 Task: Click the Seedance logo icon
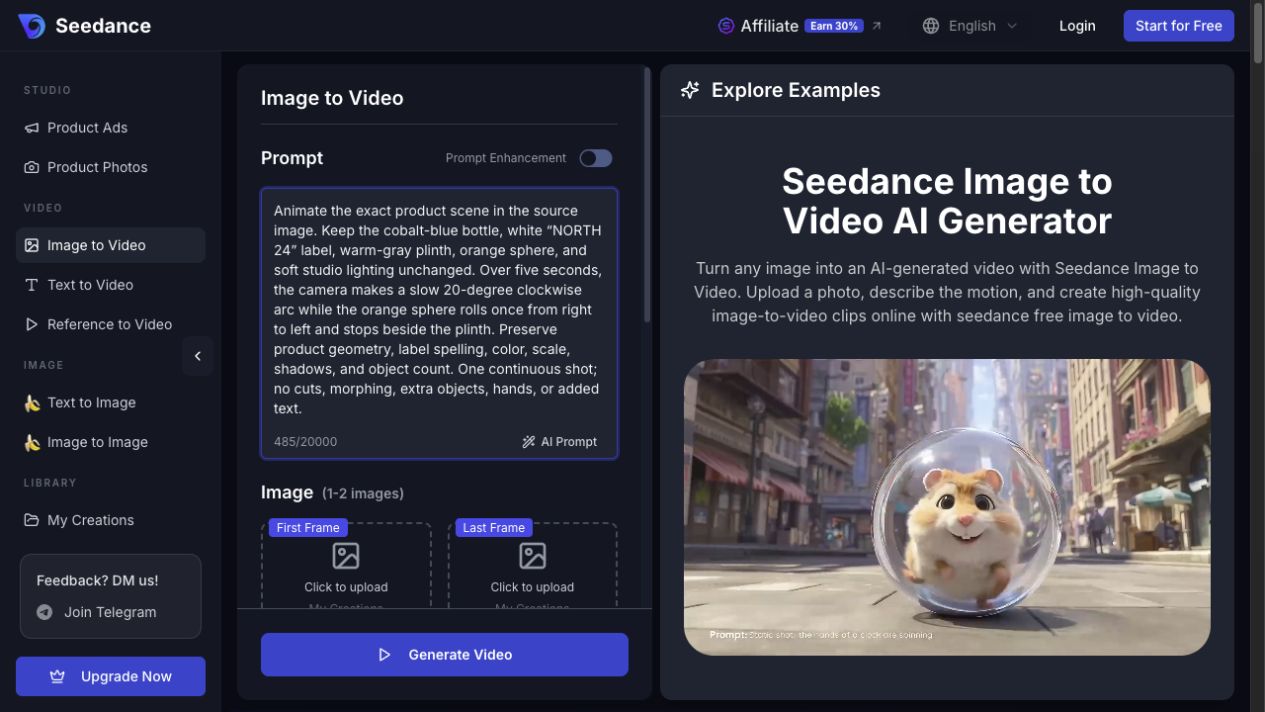(32, 26)
